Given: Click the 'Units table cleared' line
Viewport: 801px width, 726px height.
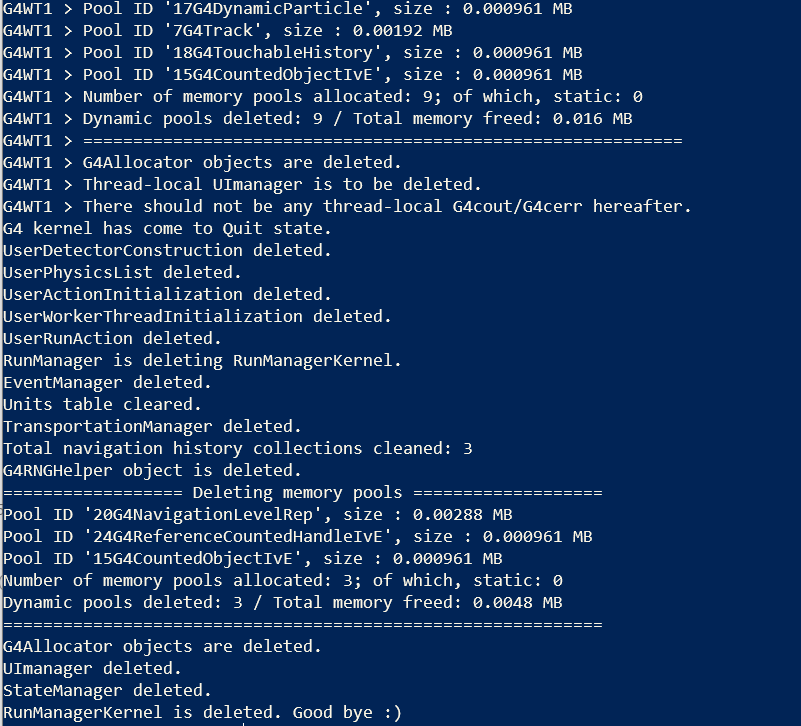Looking at the screenshot, I should click(102, 405).
